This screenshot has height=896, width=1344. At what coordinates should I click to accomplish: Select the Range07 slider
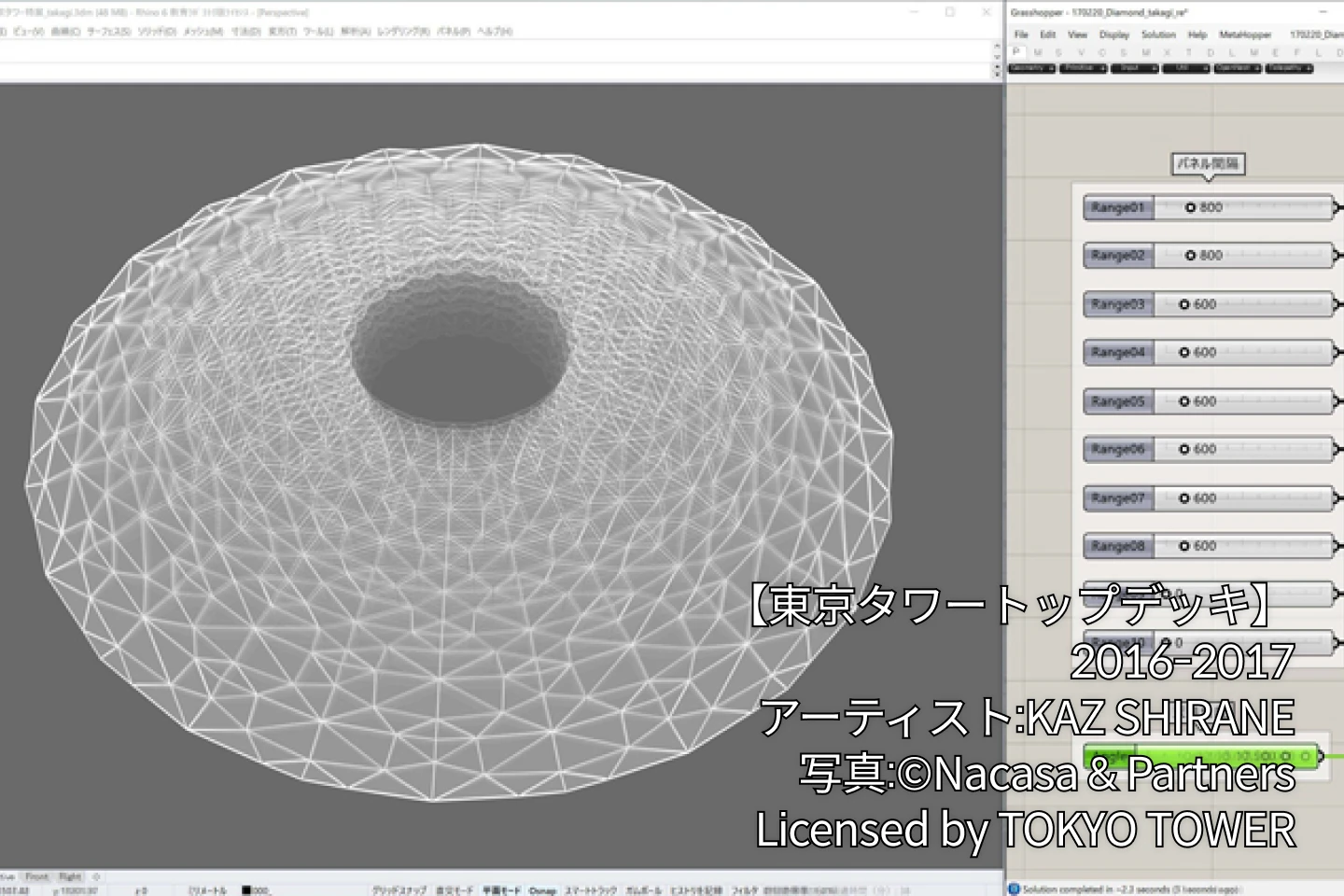tap(1210, 498)
